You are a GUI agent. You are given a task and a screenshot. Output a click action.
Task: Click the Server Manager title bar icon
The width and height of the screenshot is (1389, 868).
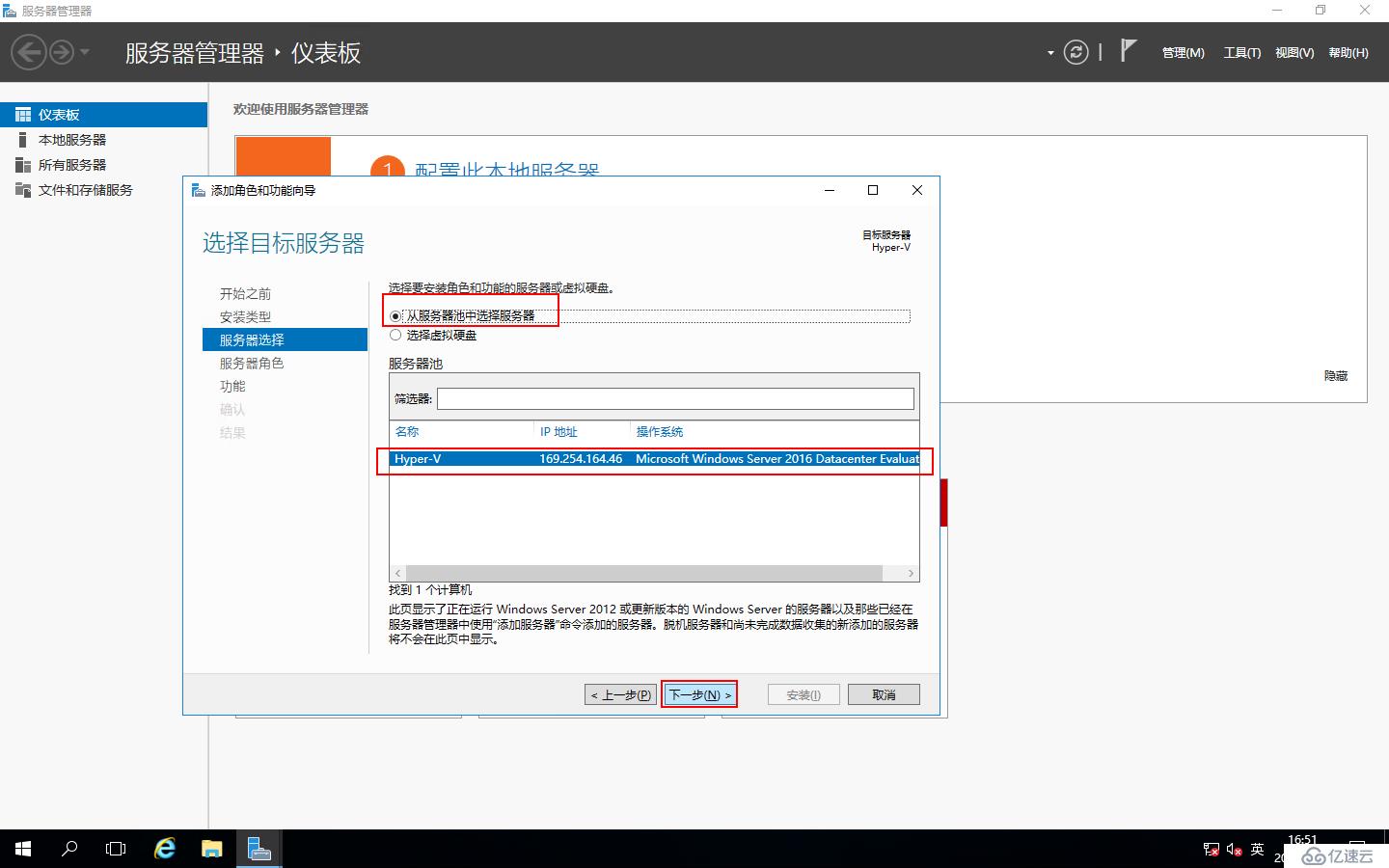tap(10, 11)
